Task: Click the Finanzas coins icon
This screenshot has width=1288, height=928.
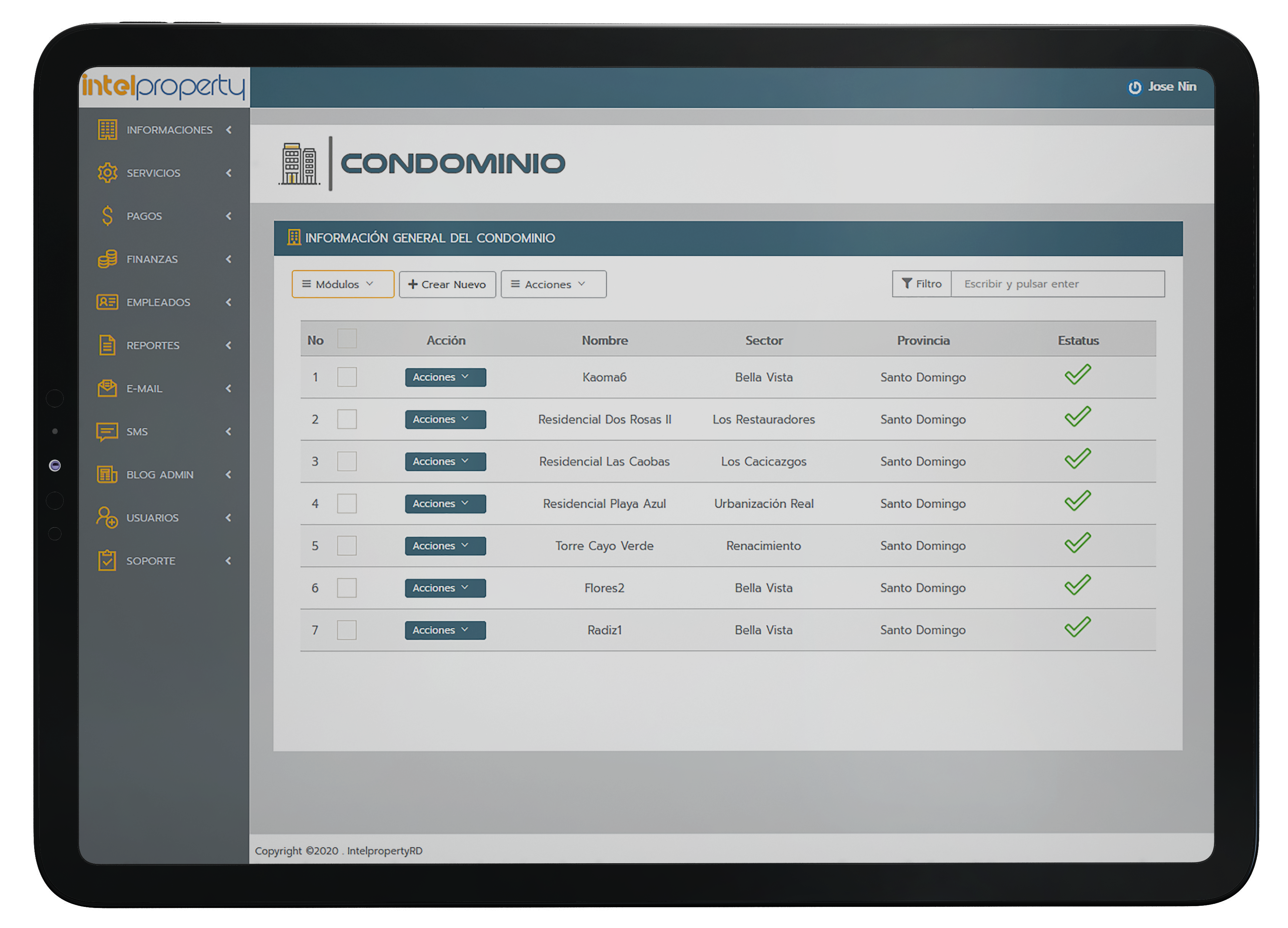Action: tap(107, 259)
